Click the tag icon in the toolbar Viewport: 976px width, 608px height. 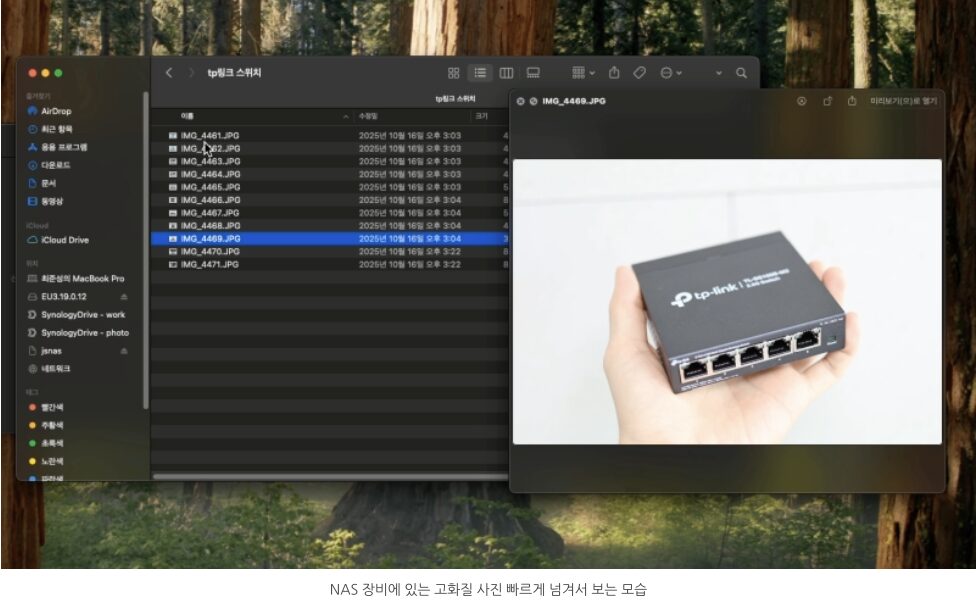(640, 73)
